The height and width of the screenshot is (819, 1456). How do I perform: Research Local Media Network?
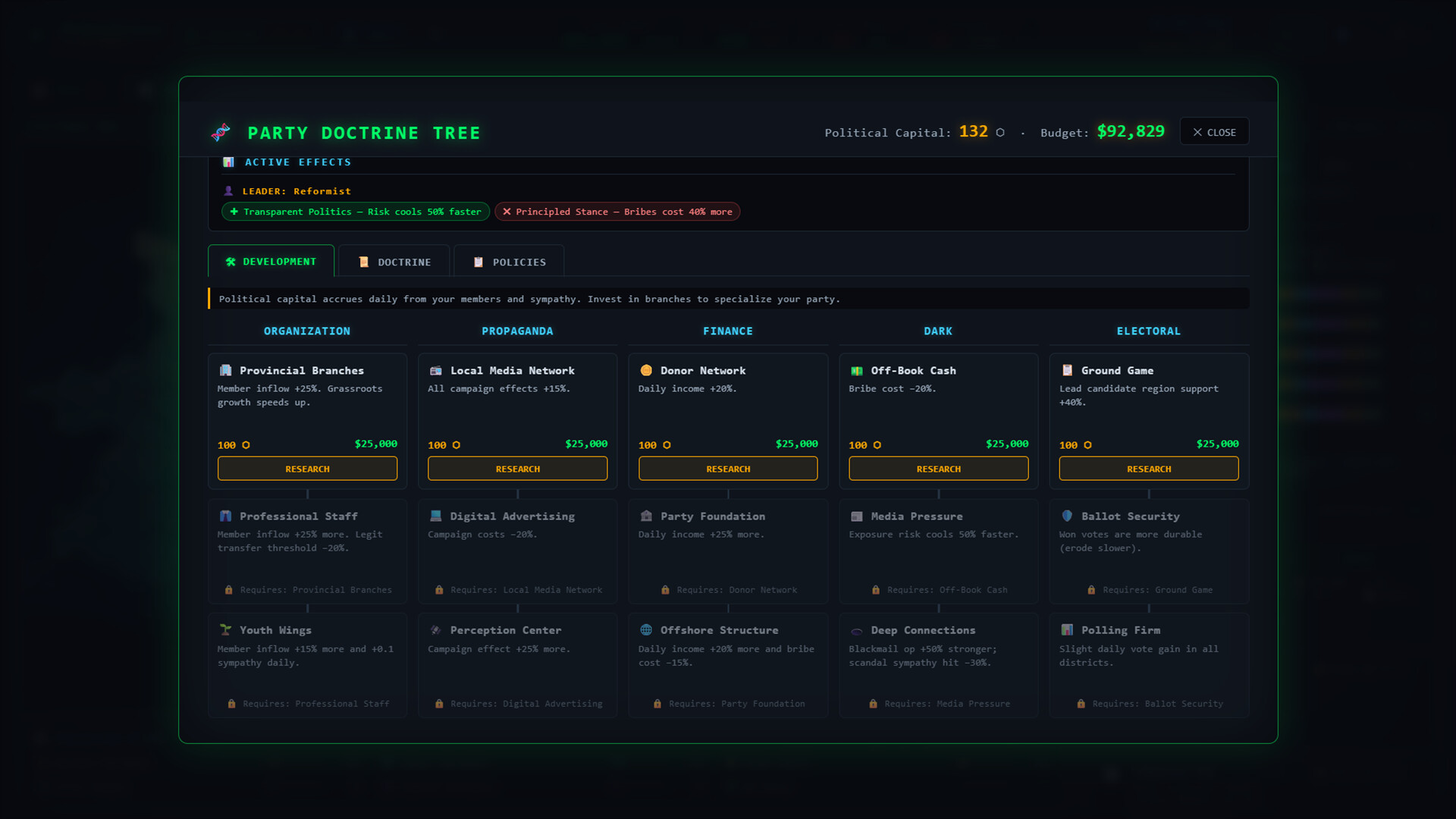pos(518,469)
